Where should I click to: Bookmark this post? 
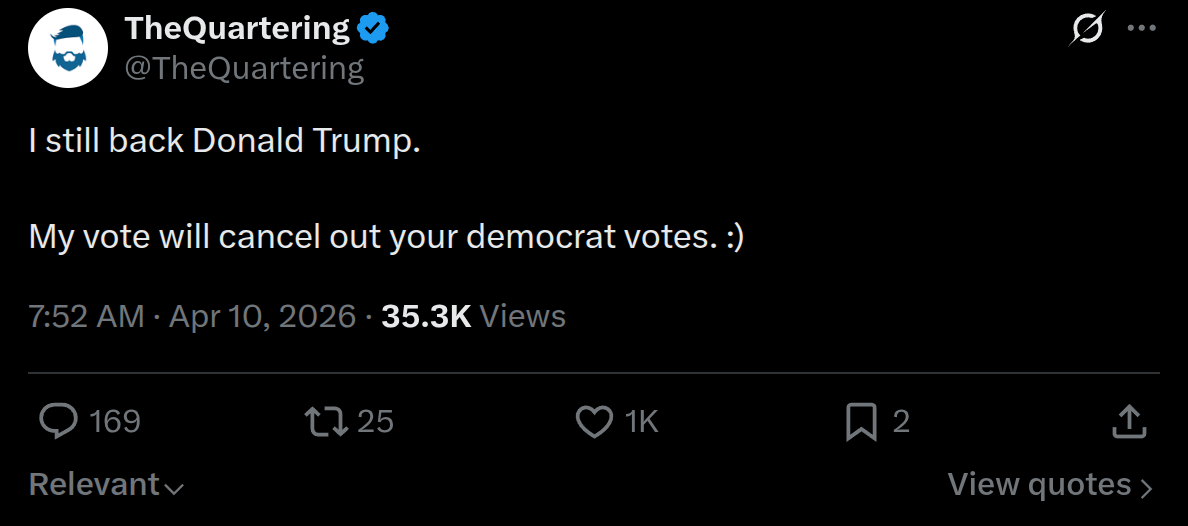[x=861, y=422]
